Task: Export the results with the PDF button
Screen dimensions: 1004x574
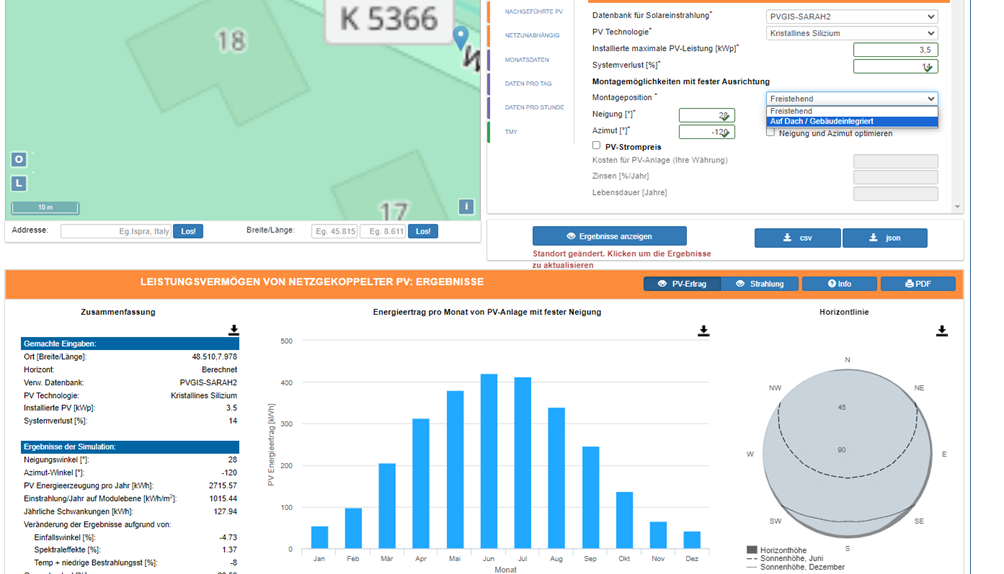Action: click(917, 284)
